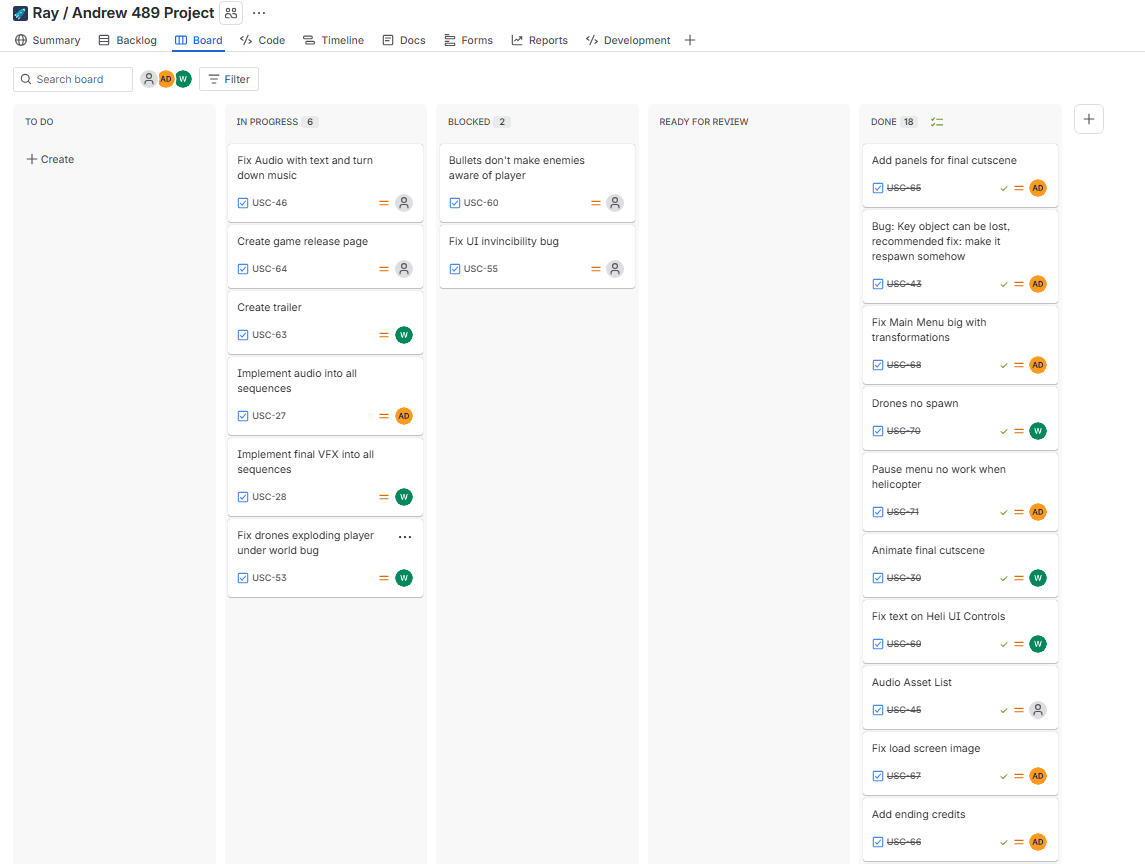The height and width of the screenshot is (864, 1145).
Task: Open the Filter dropdown
Action: 229,79
